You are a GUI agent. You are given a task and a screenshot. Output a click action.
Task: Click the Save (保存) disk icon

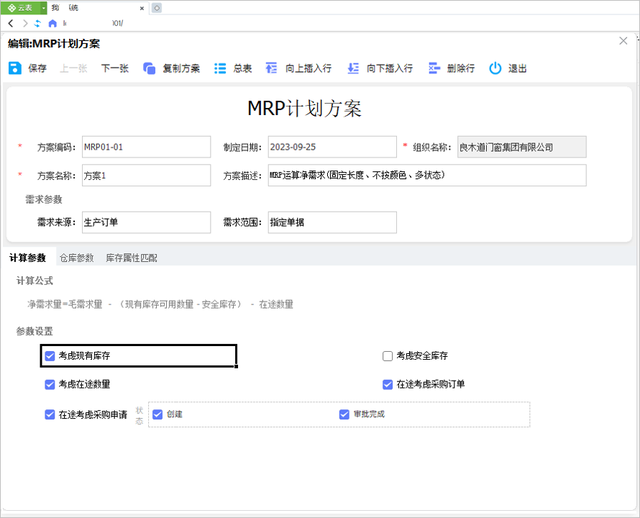(x=15, y=68)
